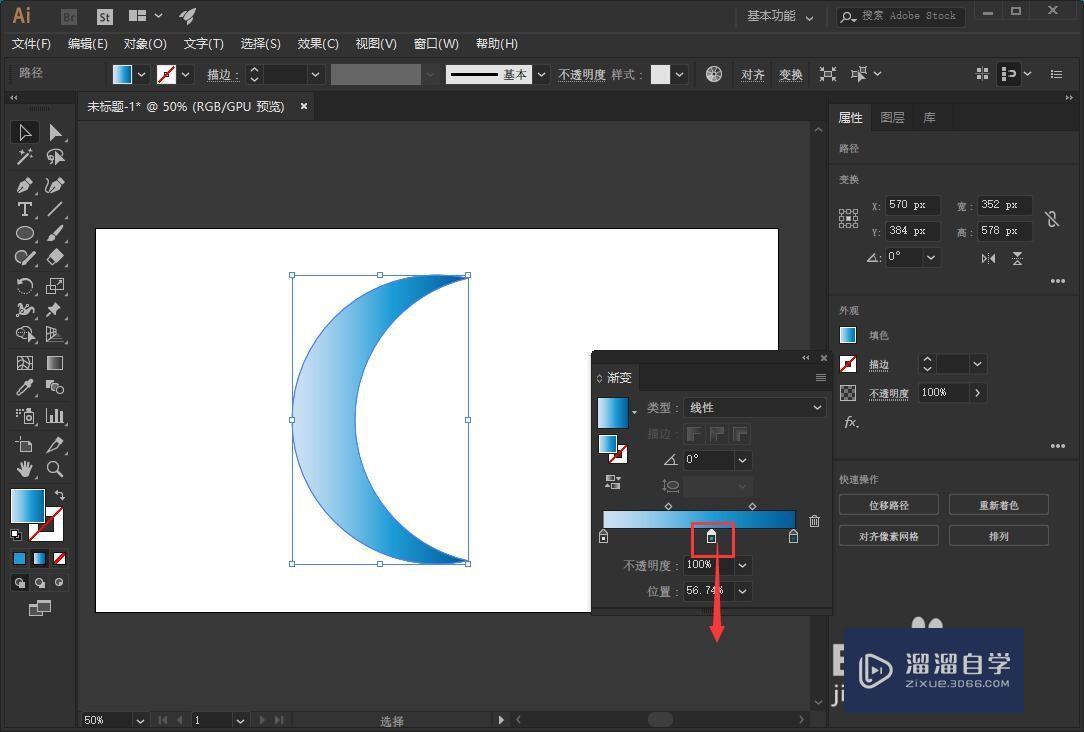Switch to the 图层 tab
The height and width of the screenshot is (732, 1084).
[892, 118]
